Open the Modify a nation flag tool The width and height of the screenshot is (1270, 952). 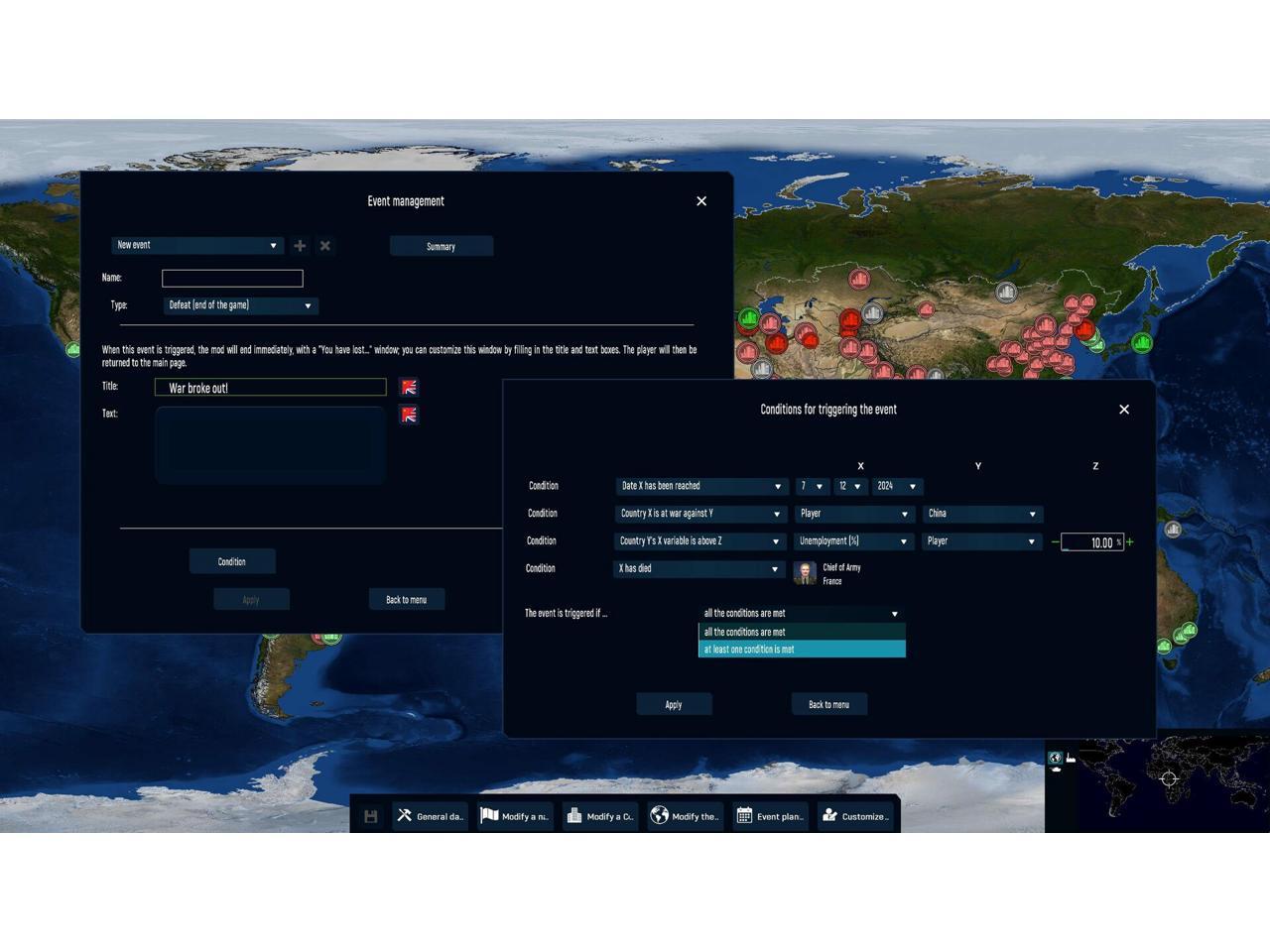click(515, 816)
